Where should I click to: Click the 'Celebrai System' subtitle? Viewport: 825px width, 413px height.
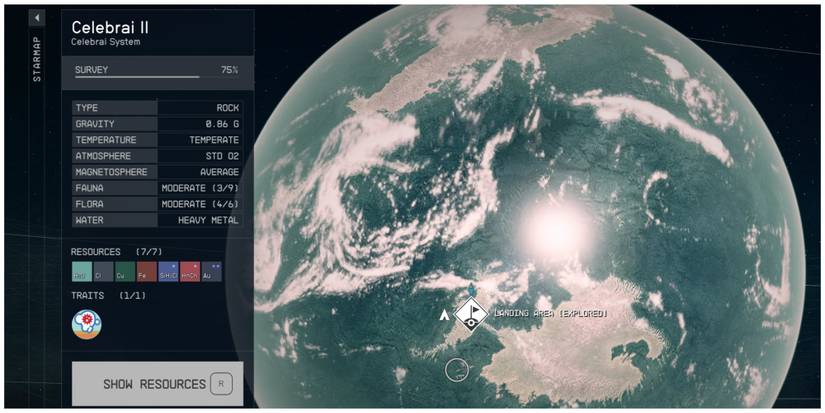(106, 42)
